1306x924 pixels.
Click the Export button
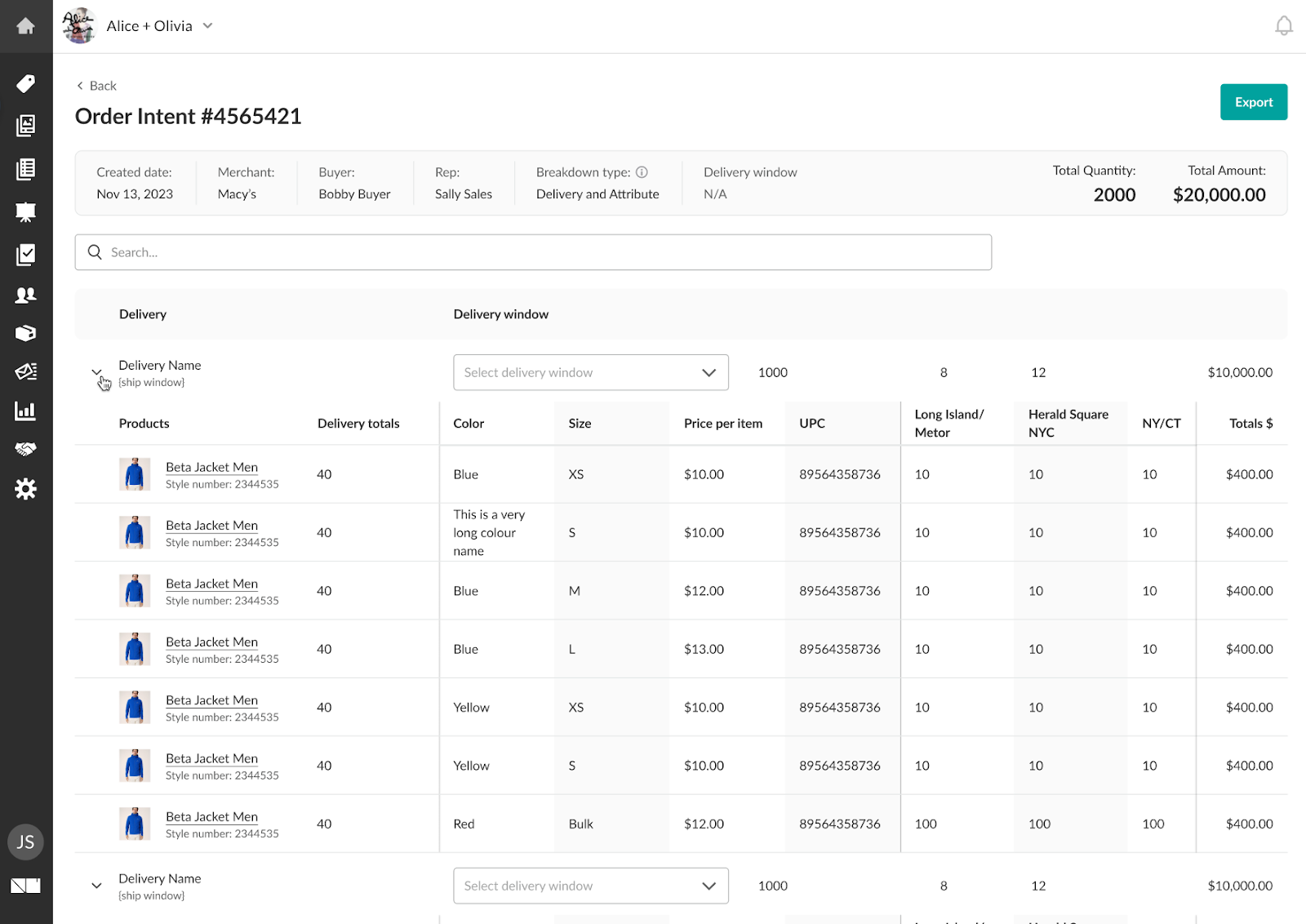coord(1253,101)
